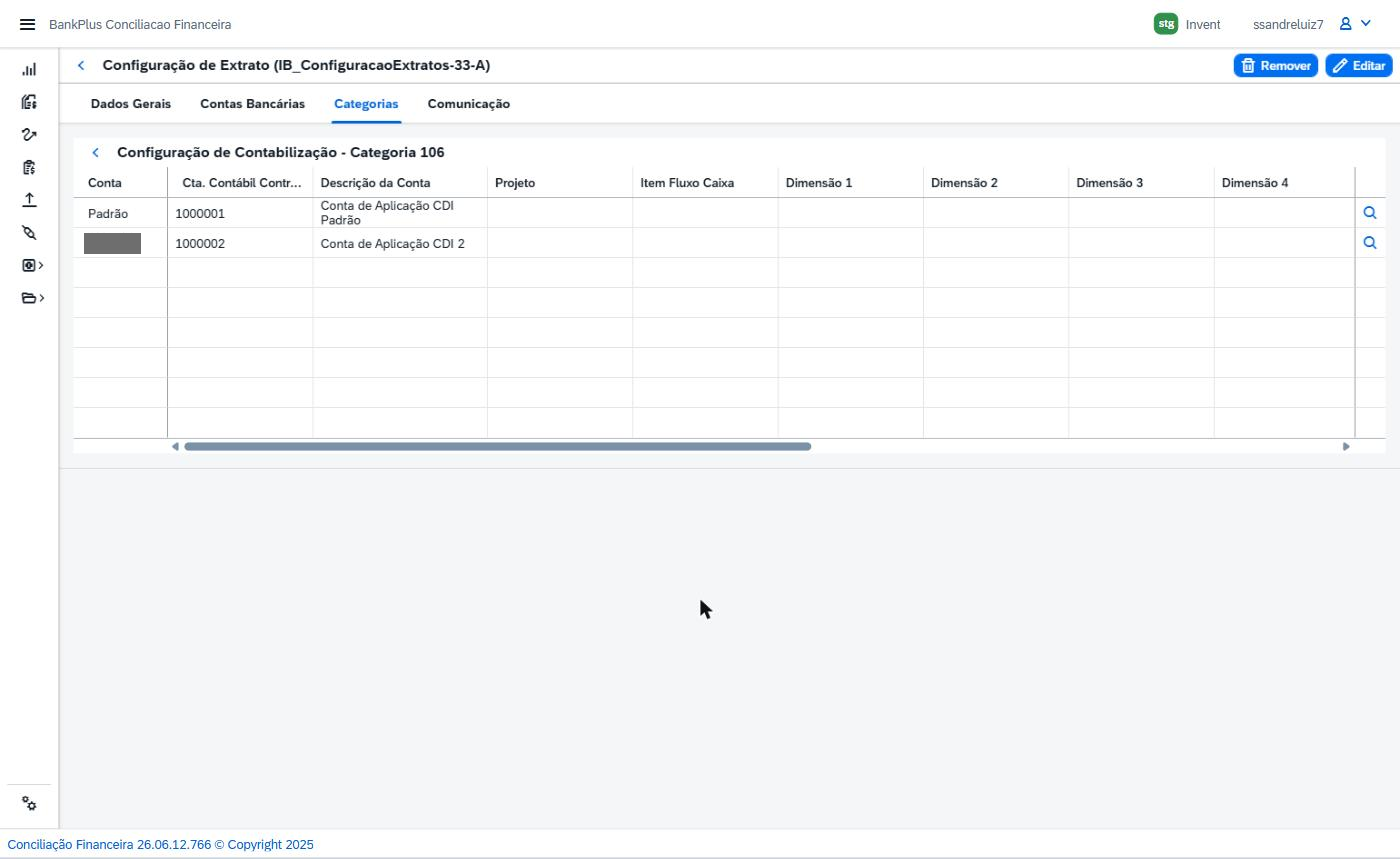Select the 1000002 account cell
The width and height of the screenshot is (1400, 859).
tap(241, 243)
